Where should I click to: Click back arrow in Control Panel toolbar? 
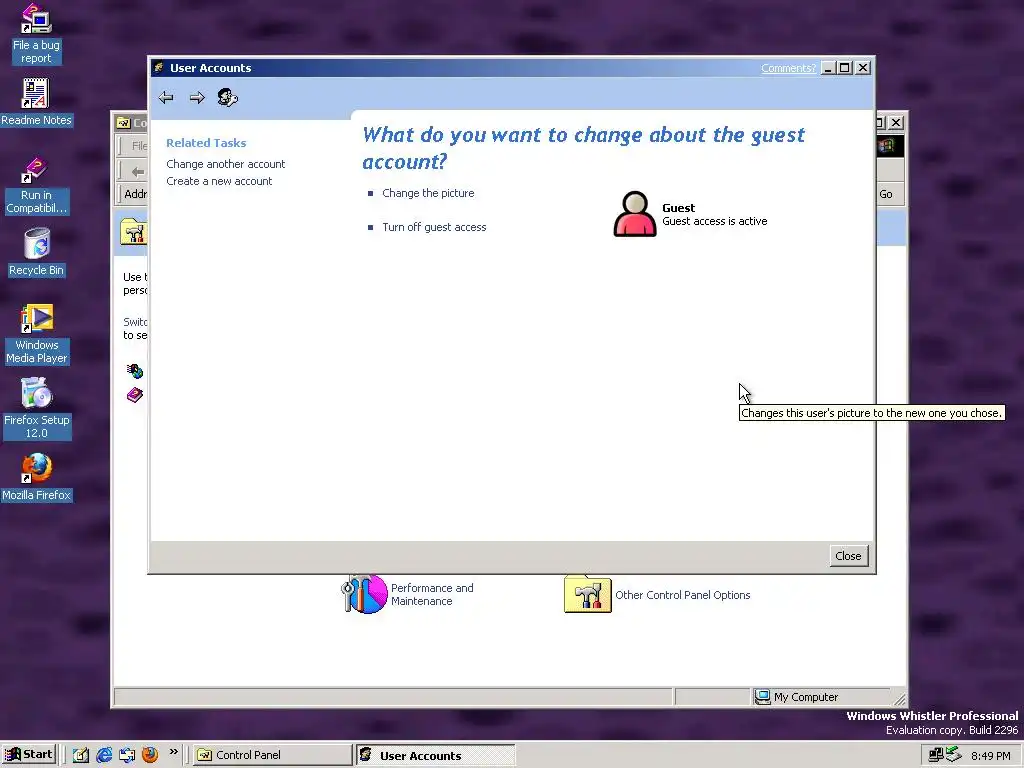137,172
